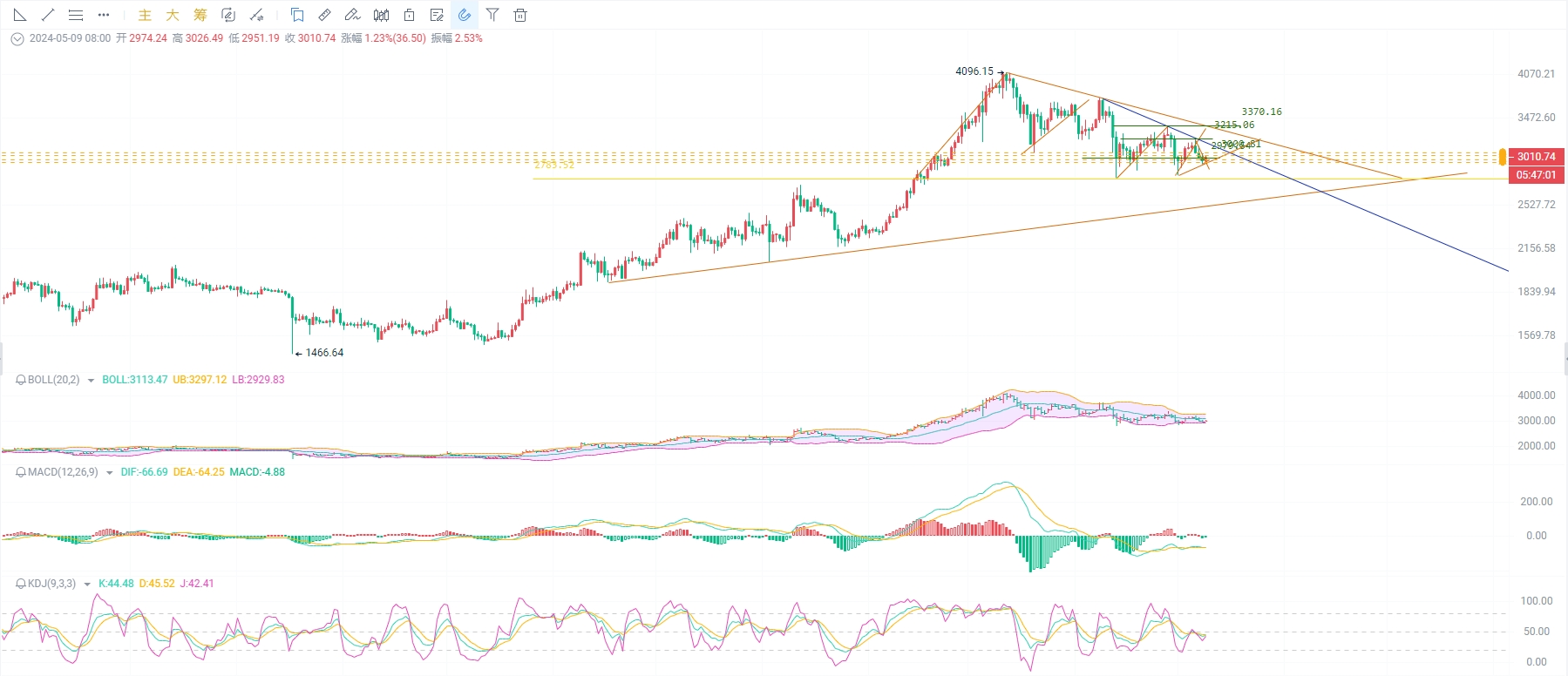Click the 2527.72 price axis label
Viewport: 1568px width, 676px height.
pyautogui.click(x=1536, y=205)
